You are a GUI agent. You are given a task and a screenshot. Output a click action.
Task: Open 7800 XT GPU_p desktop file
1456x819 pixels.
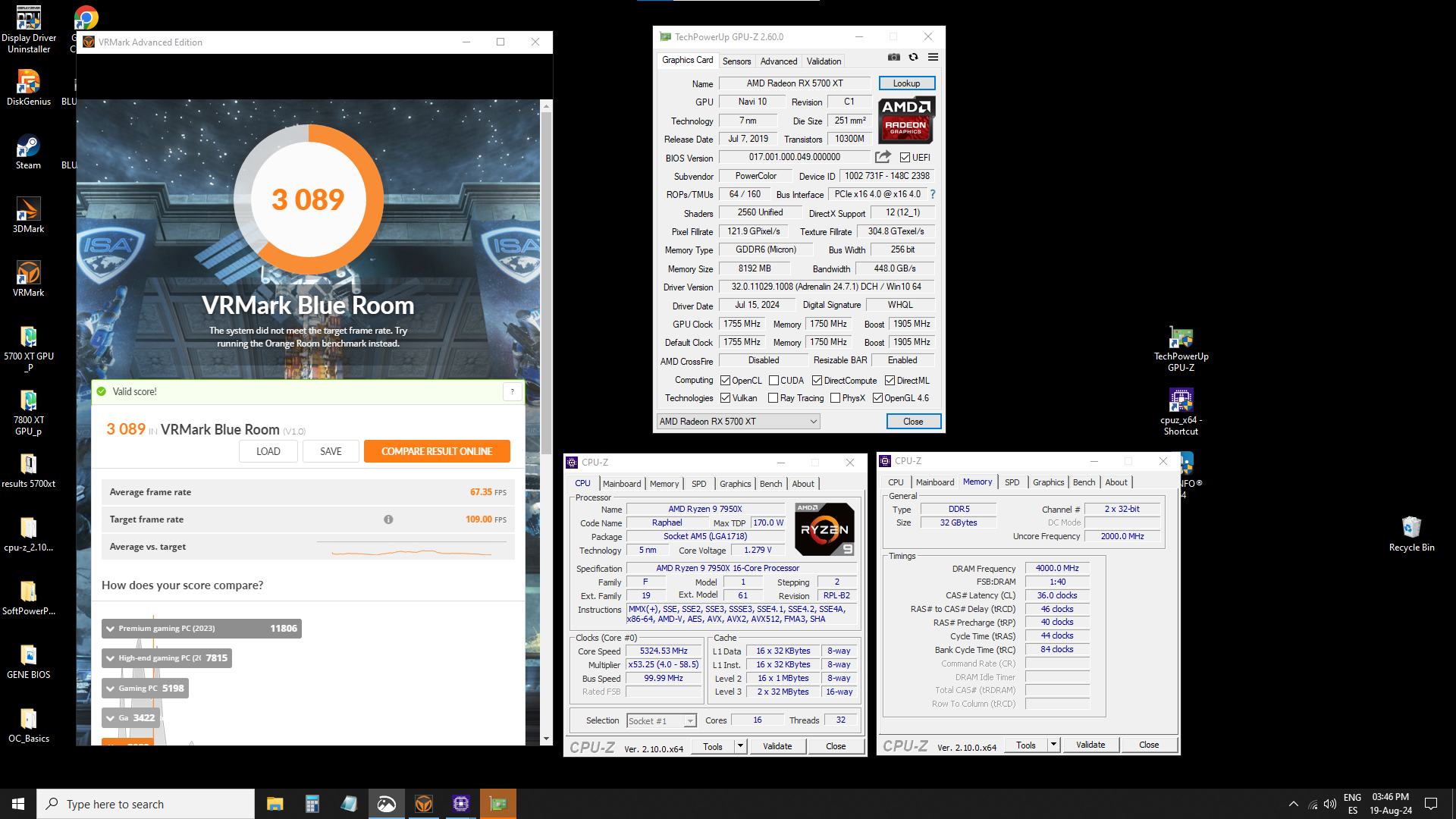click(x=29, y=412)
